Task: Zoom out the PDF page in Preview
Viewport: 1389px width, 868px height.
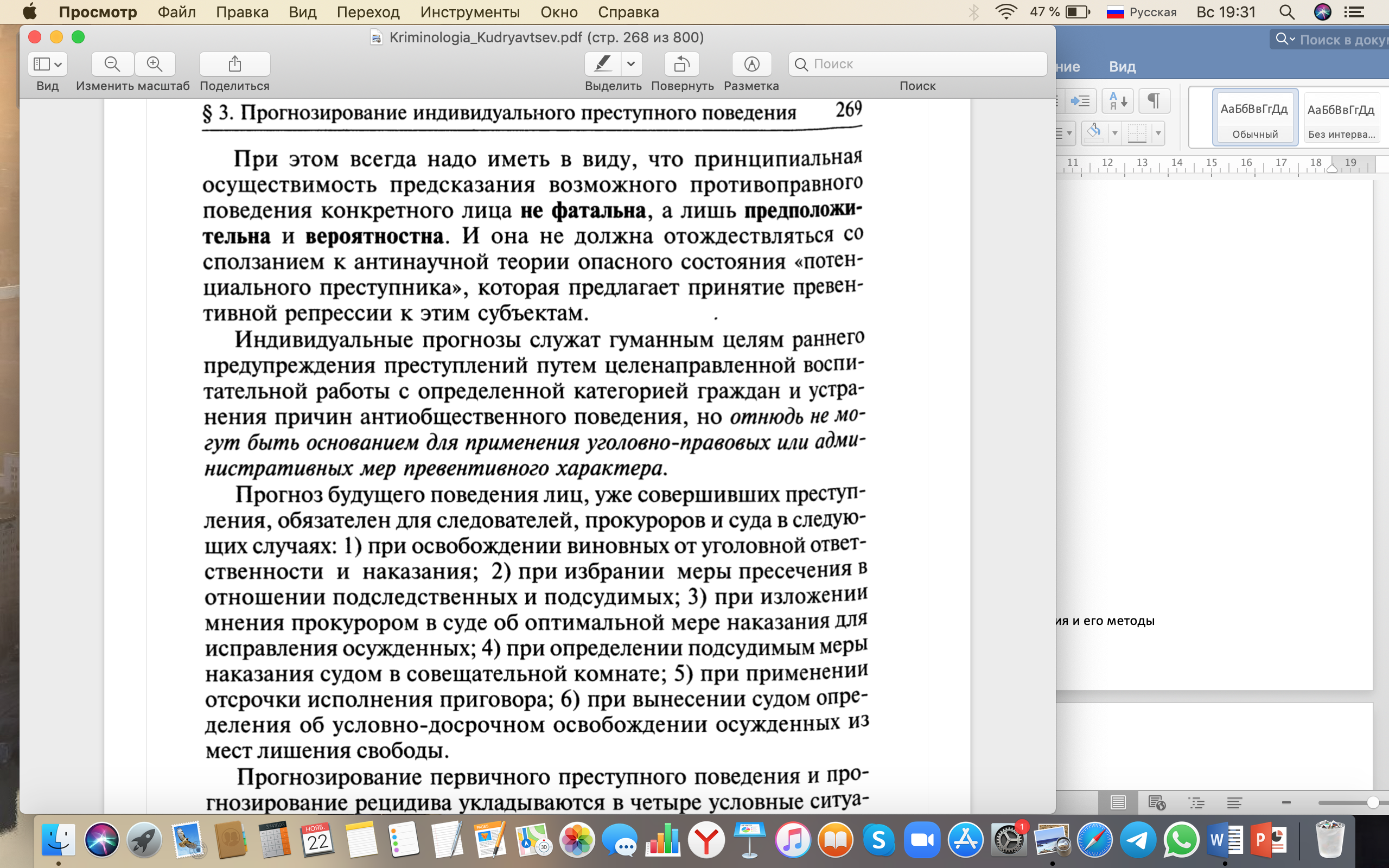Action: [112, 63]
